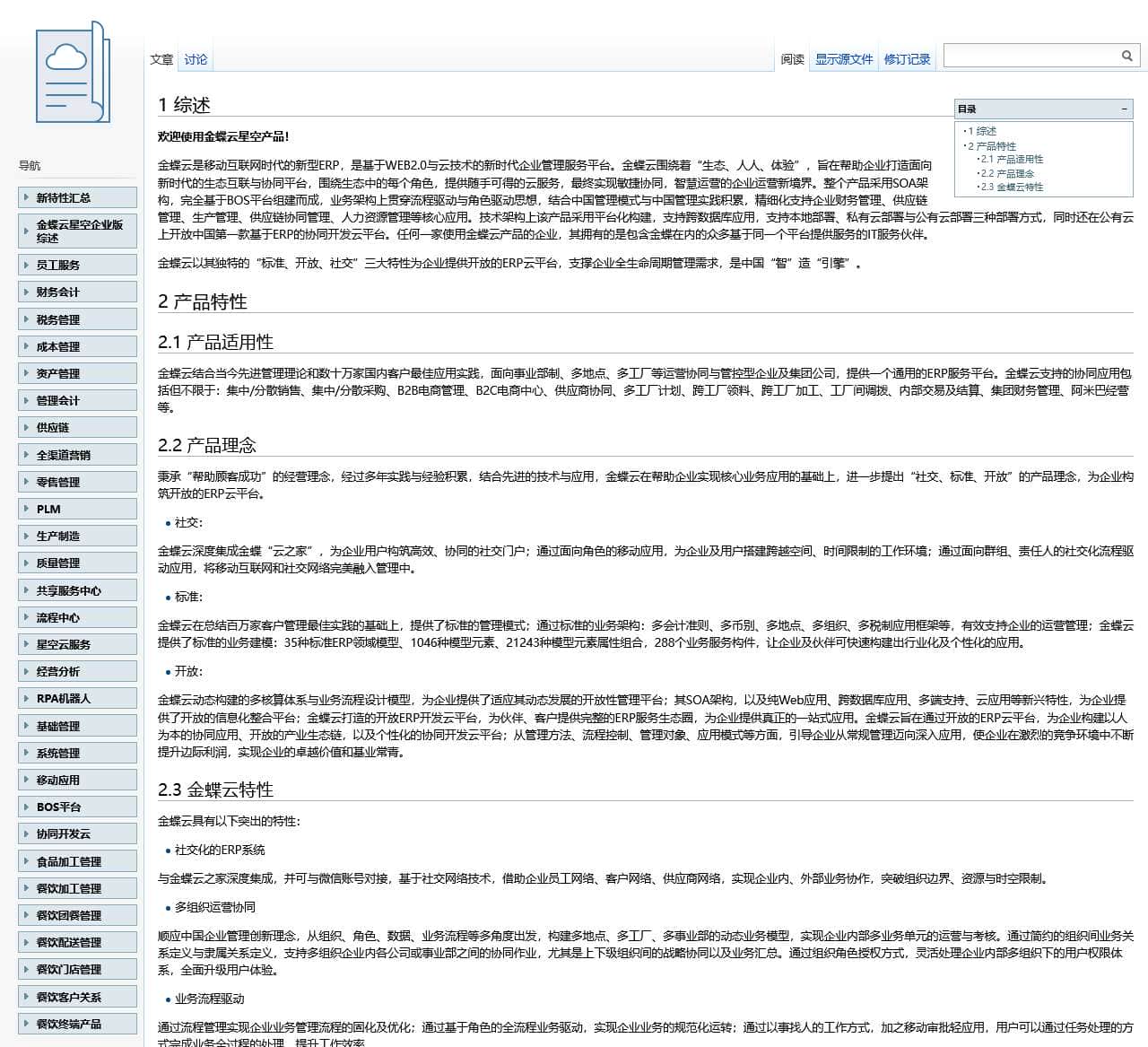
Task: Expand the 税务管理 navigation item
Action: click(77, 319)
